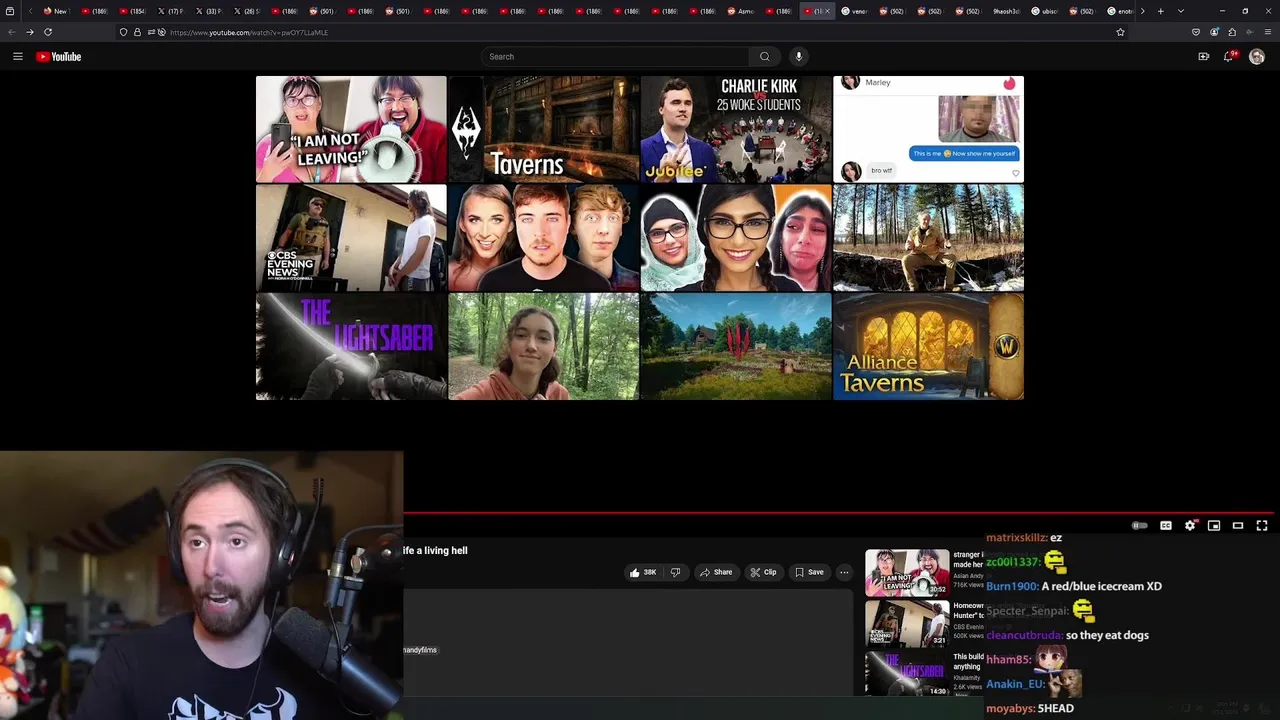The image size is (1280, 720).
Task: Play the three women with glasses end-screen video
Action: (x=736, y=238)
